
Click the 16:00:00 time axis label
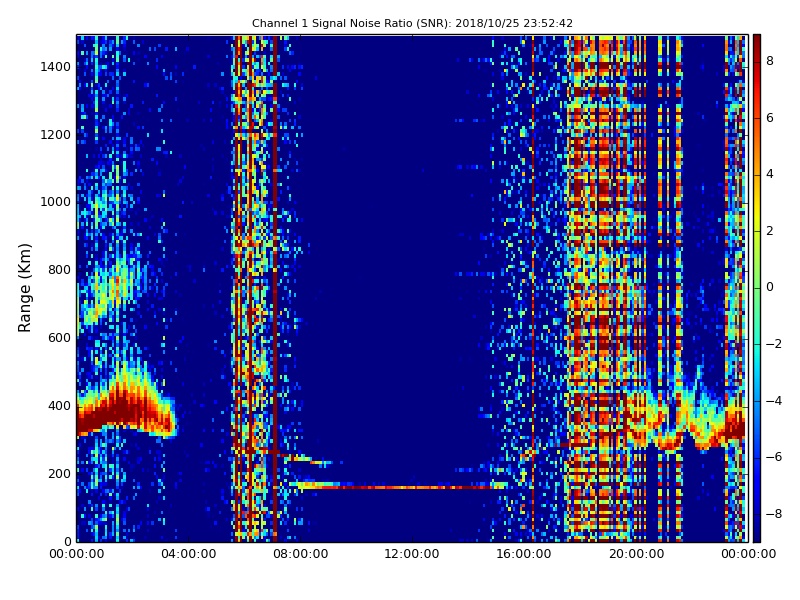click(x=524, y=554)
